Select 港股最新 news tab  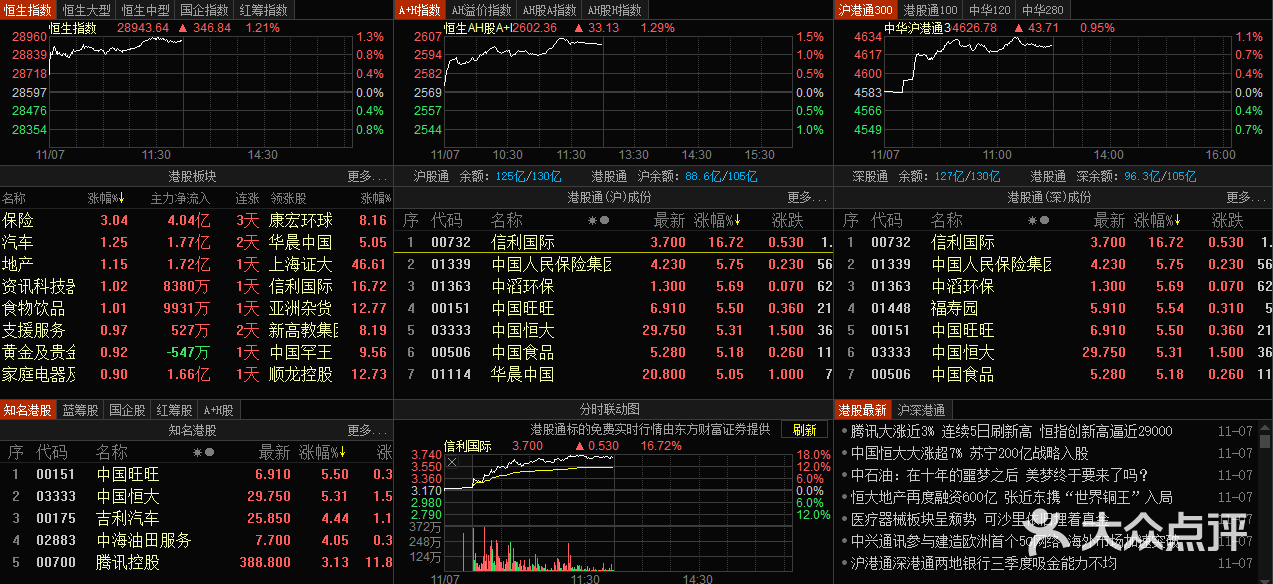click(862, 409)
